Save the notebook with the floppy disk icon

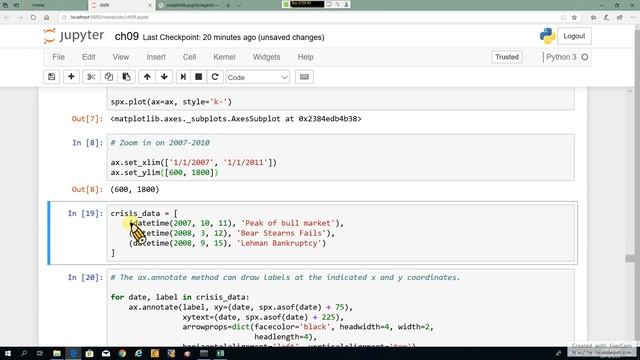[51, 77]
